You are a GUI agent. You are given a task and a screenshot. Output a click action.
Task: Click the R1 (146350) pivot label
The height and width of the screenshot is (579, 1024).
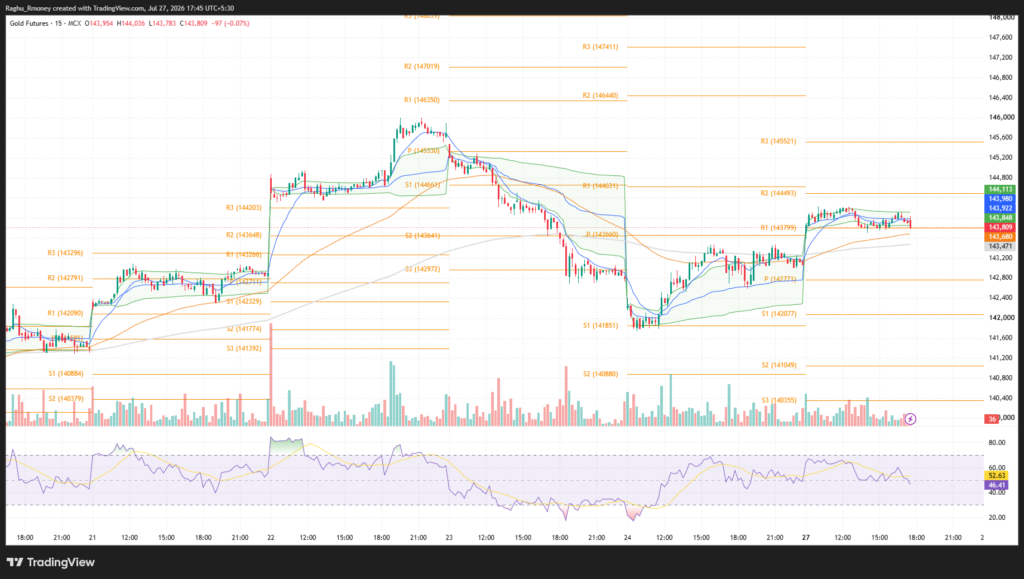coord(422,100)
